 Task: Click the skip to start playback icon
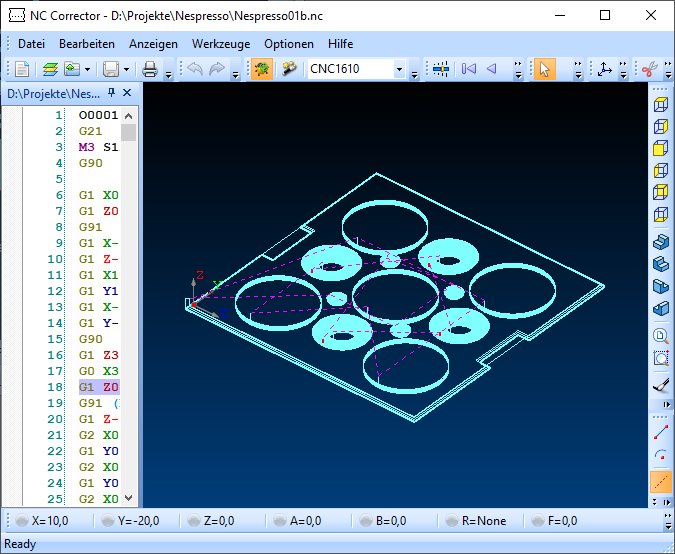pyautogui.click(x=468, y=69)
